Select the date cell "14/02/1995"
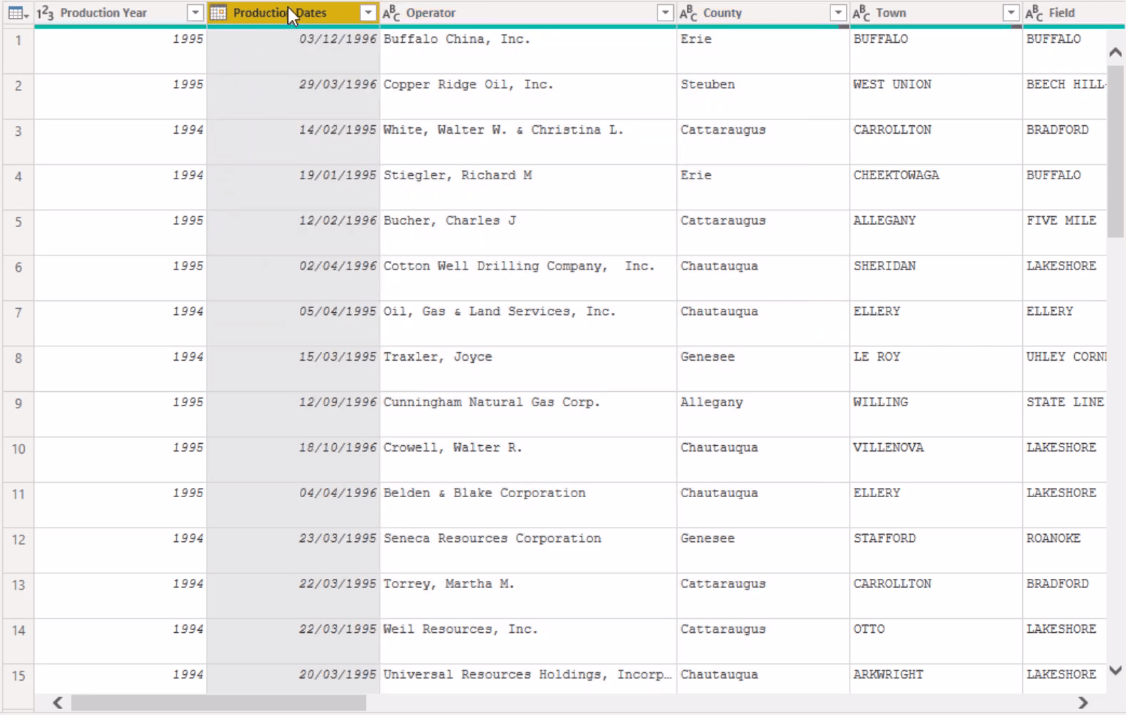 (293, 141)
